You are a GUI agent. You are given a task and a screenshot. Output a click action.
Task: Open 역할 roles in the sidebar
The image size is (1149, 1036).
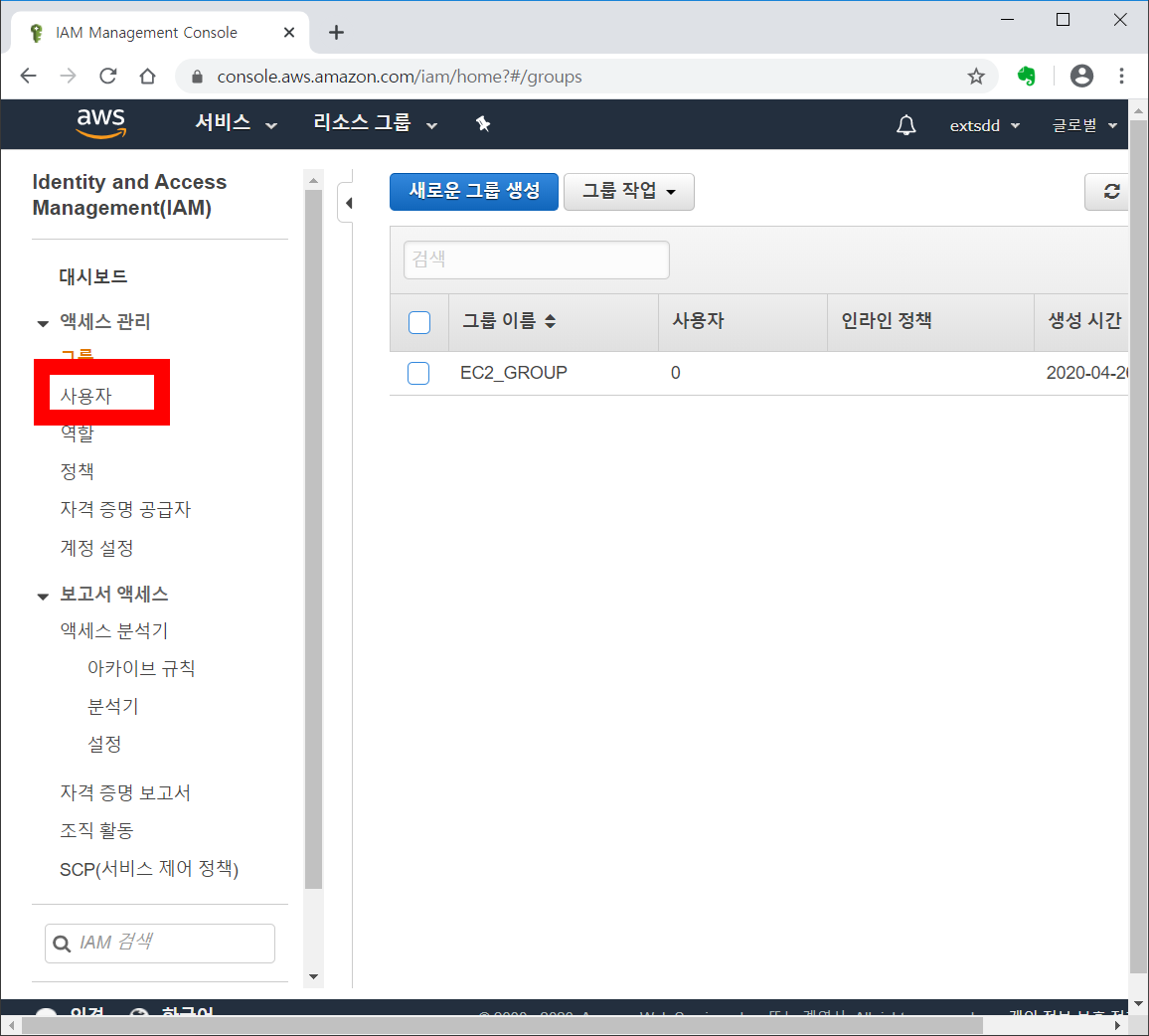pyautogui.click(x=77, y=432)
